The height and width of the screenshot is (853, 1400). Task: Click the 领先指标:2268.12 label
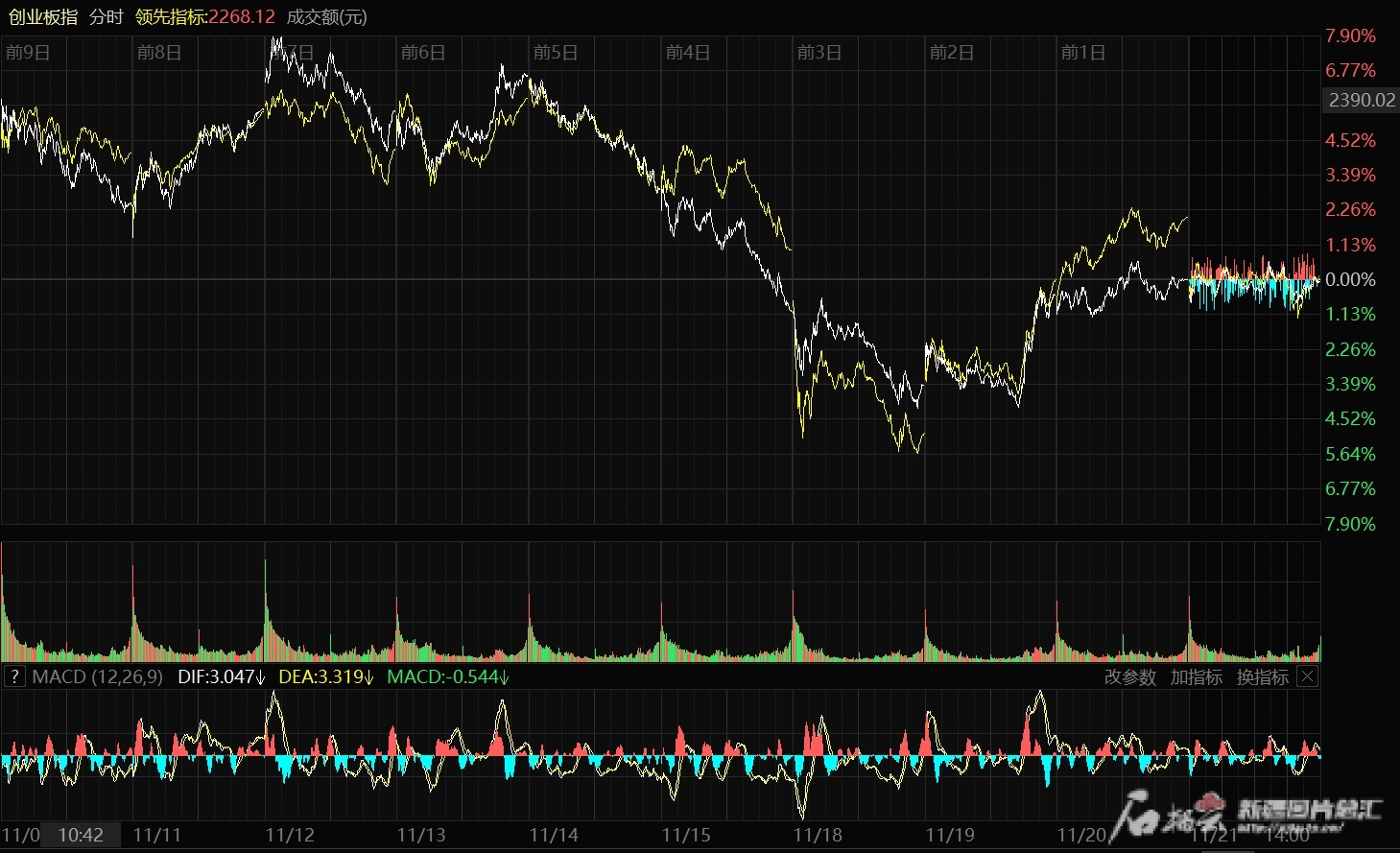(x=205, y=17)
